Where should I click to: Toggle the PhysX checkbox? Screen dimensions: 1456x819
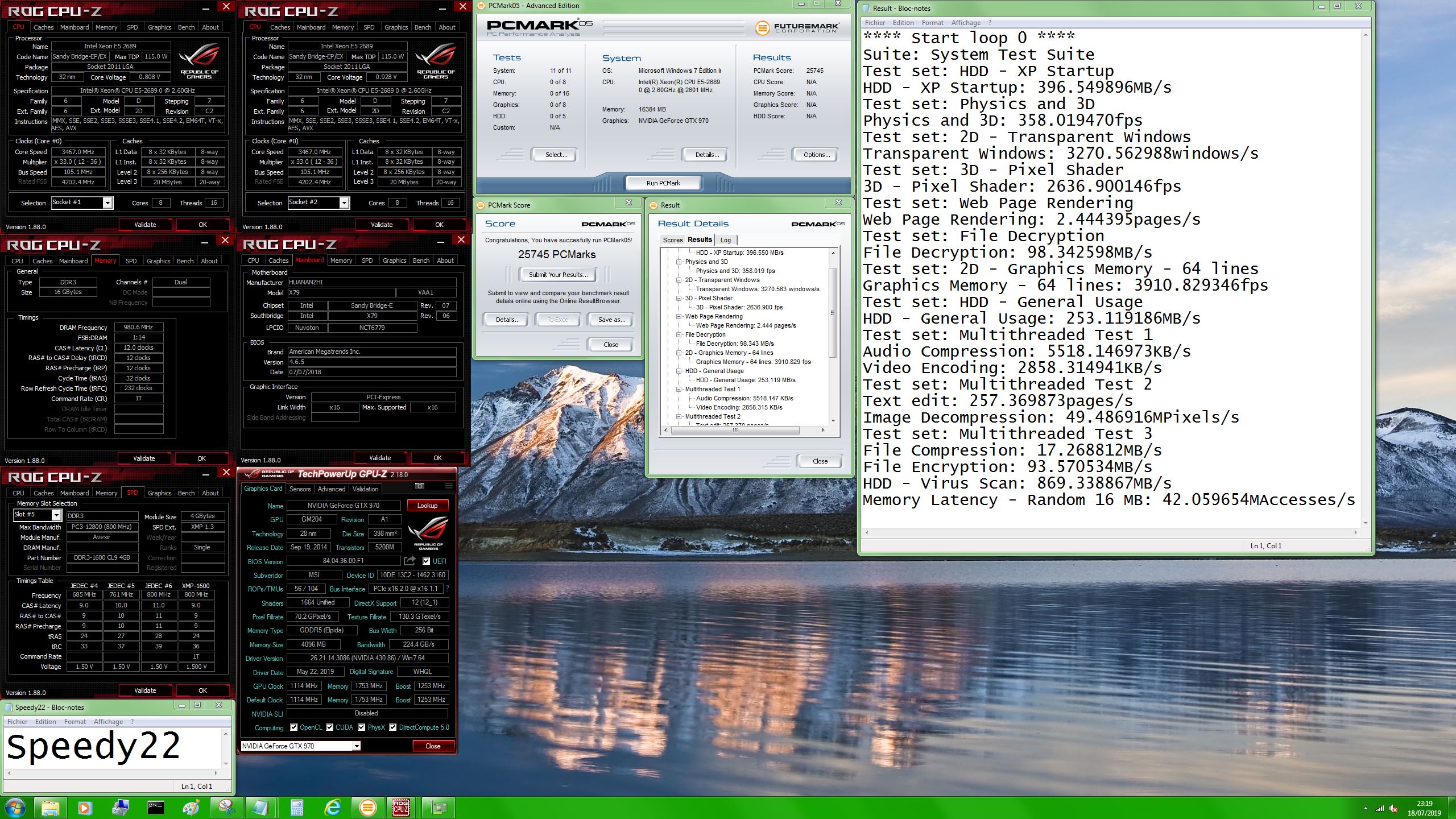pyautogui.click(x=361, y=727)
